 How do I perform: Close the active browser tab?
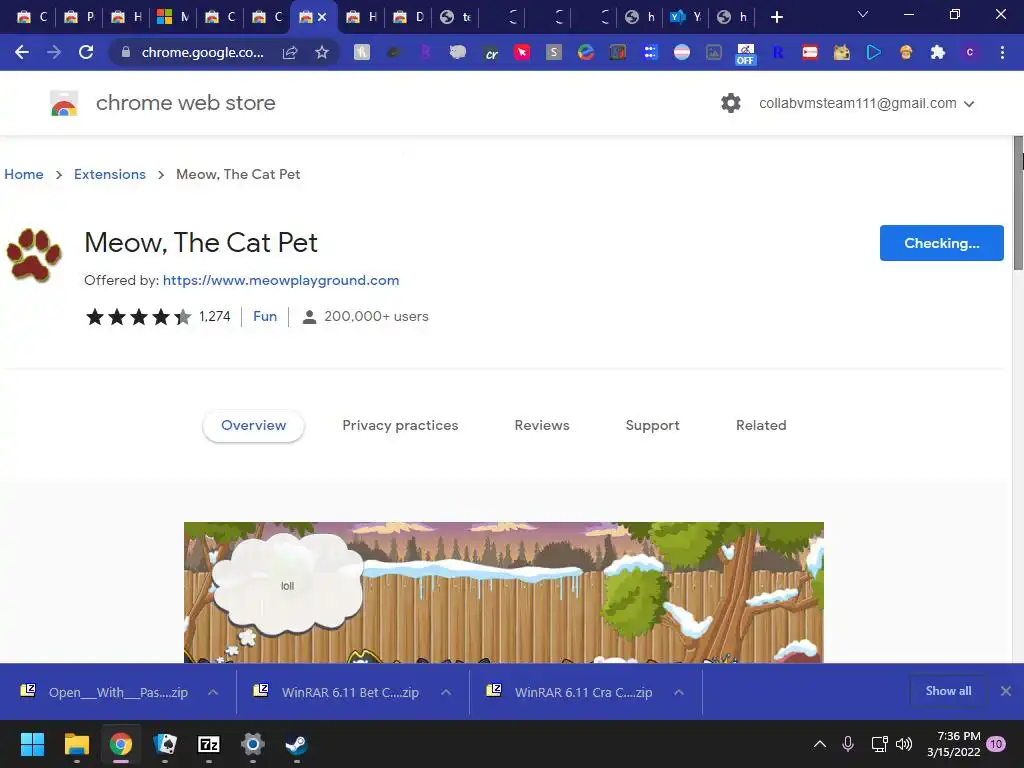[x=322, y=17]
